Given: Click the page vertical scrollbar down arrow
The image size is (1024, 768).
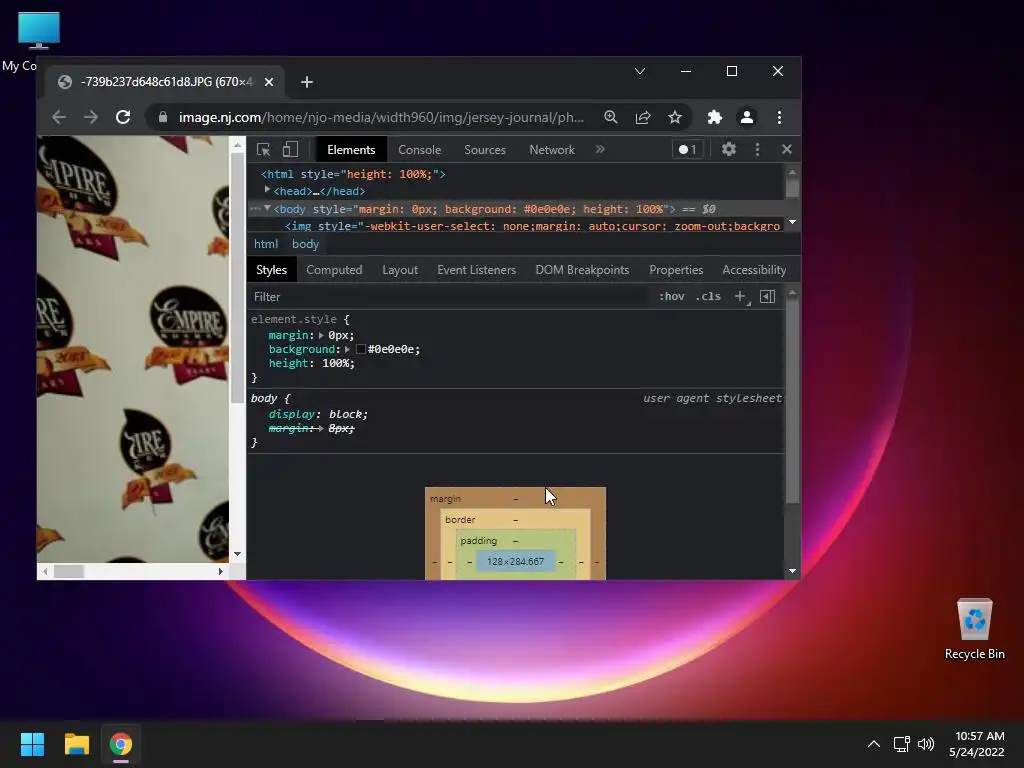Looking at the screenshot, I should 238,554.
